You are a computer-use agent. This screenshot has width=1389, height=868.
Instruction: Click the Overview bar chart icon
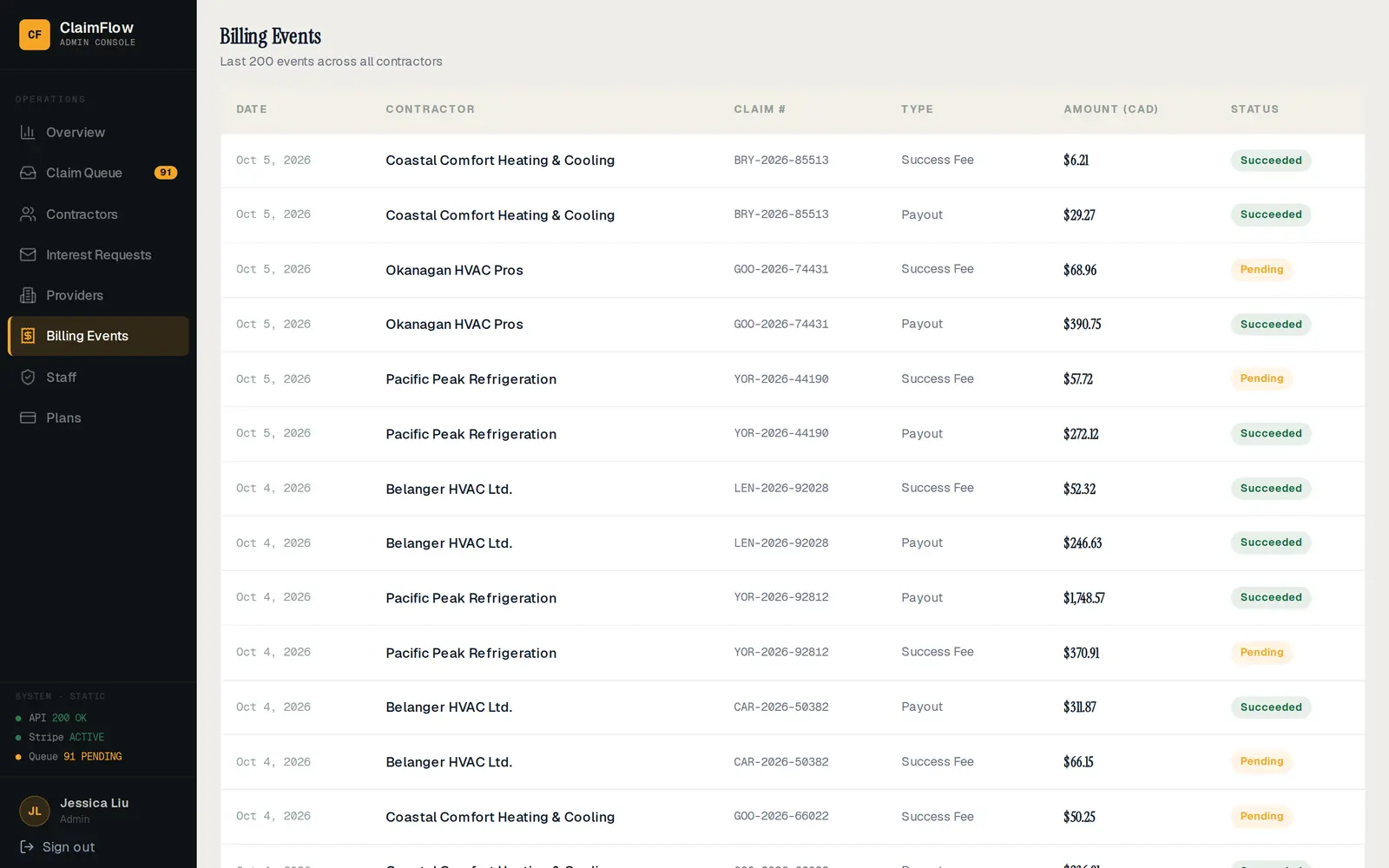pos(28,132)
